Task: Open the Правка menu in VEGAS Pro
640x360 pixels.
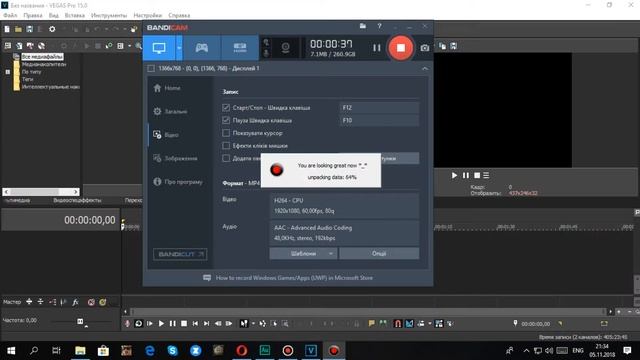Action: point(33,15)
